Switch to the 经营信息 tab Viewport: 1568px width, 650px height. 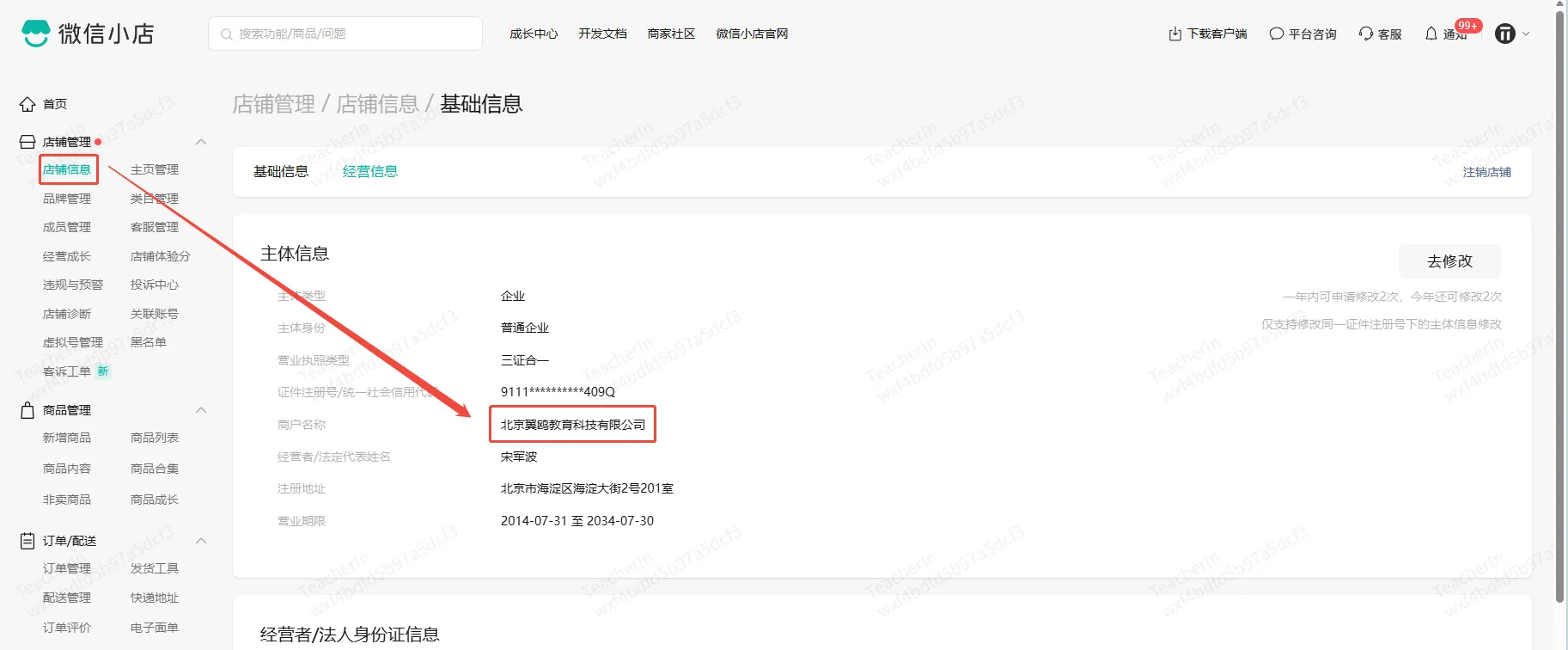[x=370, y=172]
